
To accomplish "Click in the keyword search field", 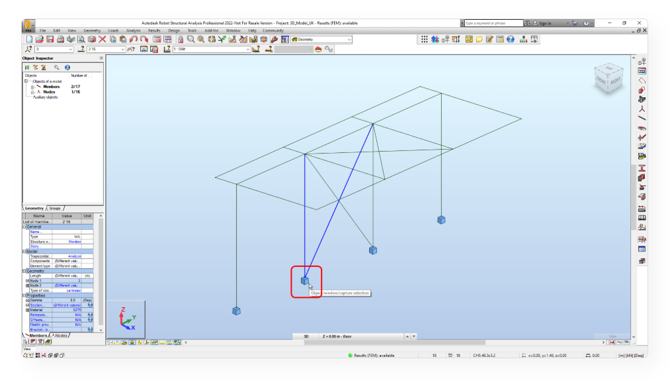I will (x=494, y=23).
